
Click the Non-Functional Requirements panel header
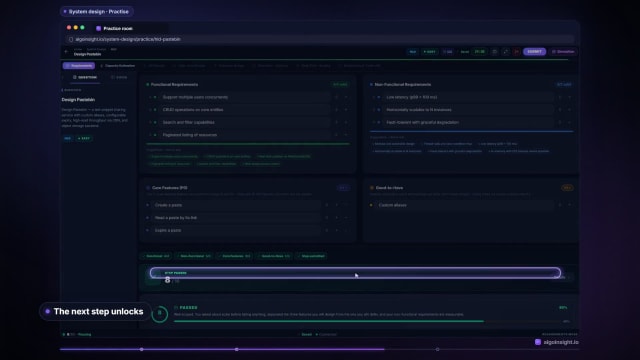pos(402,84)
